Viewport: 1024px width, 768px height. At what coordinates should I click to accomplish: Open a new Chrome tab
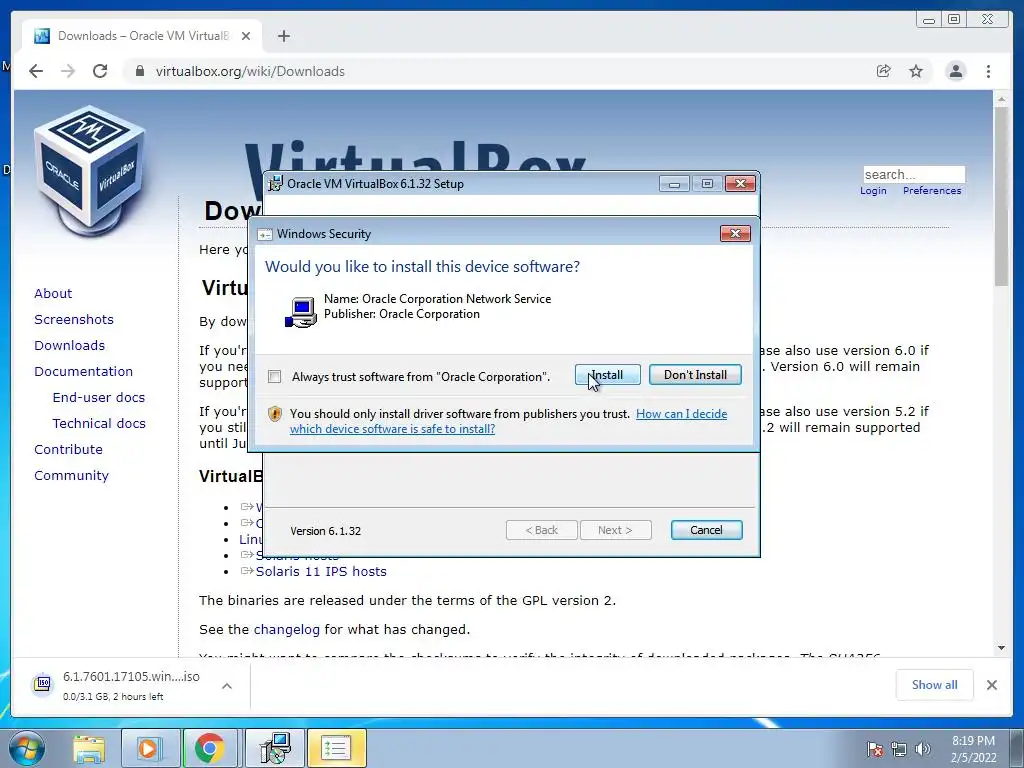point(283,36)
